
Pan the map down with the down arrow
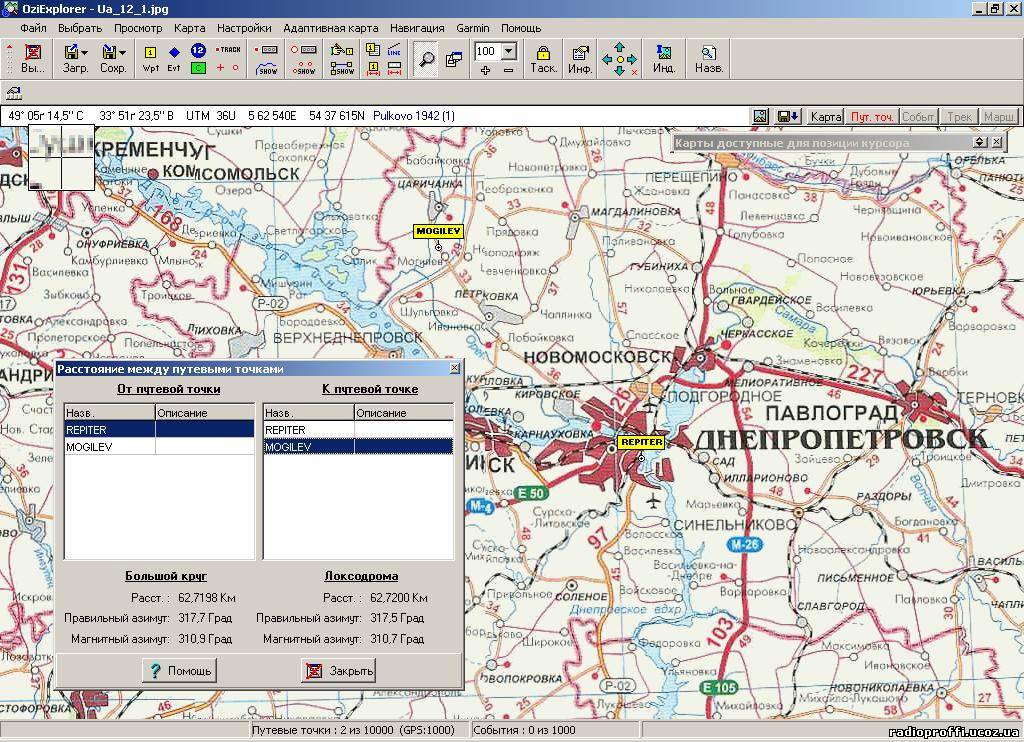[x=619, y=71]
